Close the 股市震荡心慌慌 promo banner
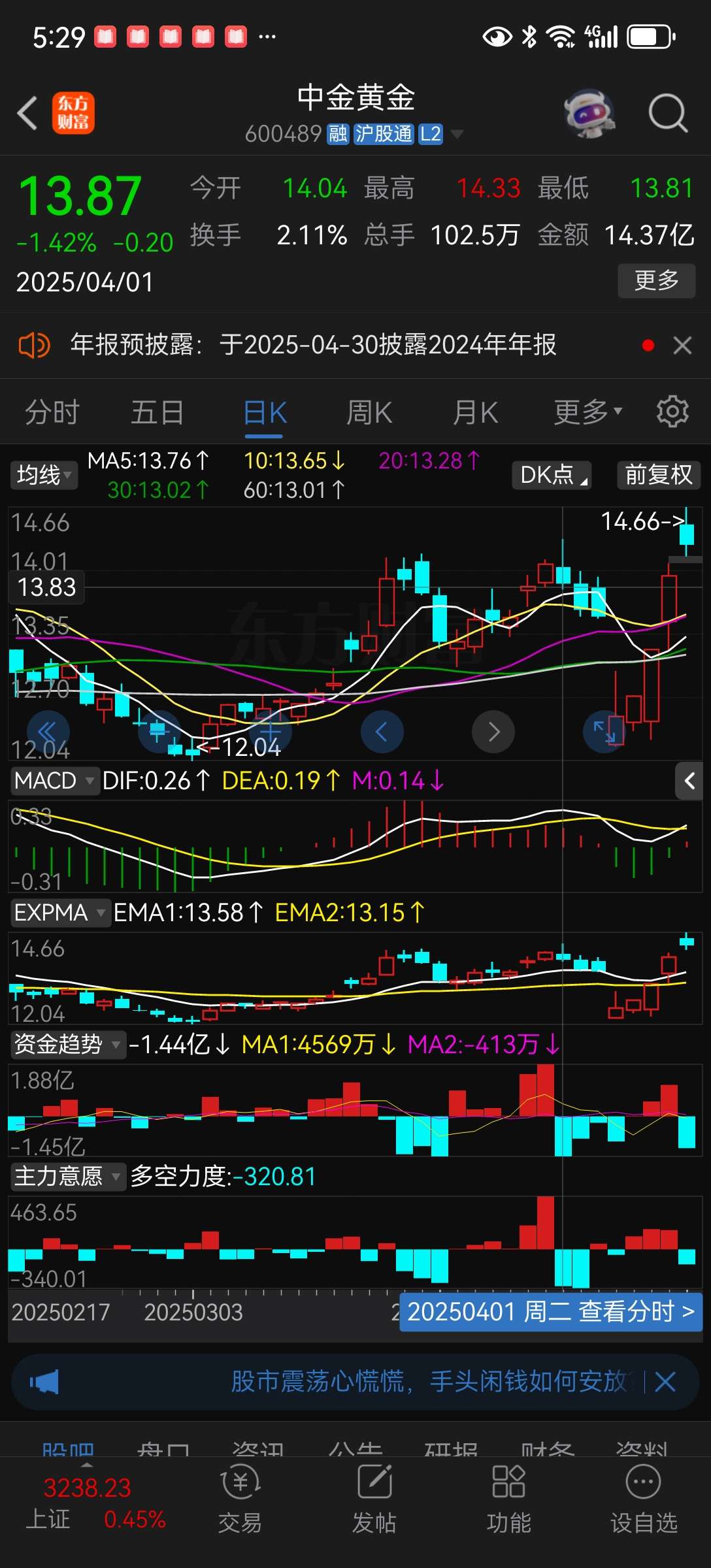This screenshot has width=711, height=1568. 665,1382
